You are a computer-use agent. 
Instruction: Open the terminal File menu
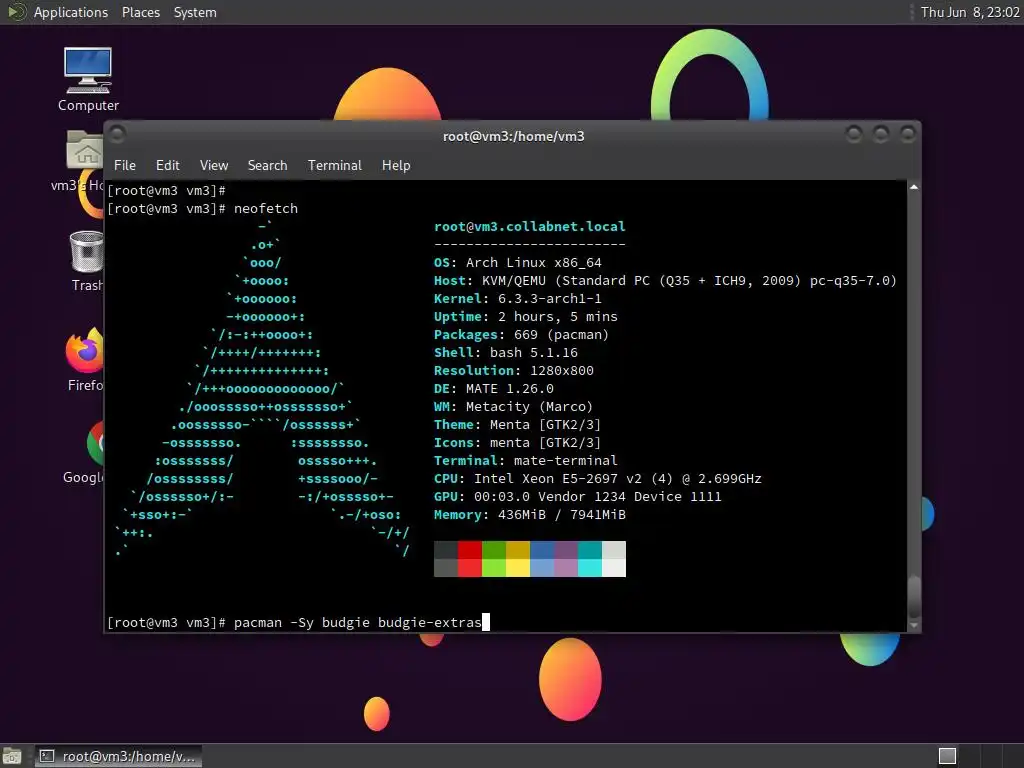pos(125,165)
